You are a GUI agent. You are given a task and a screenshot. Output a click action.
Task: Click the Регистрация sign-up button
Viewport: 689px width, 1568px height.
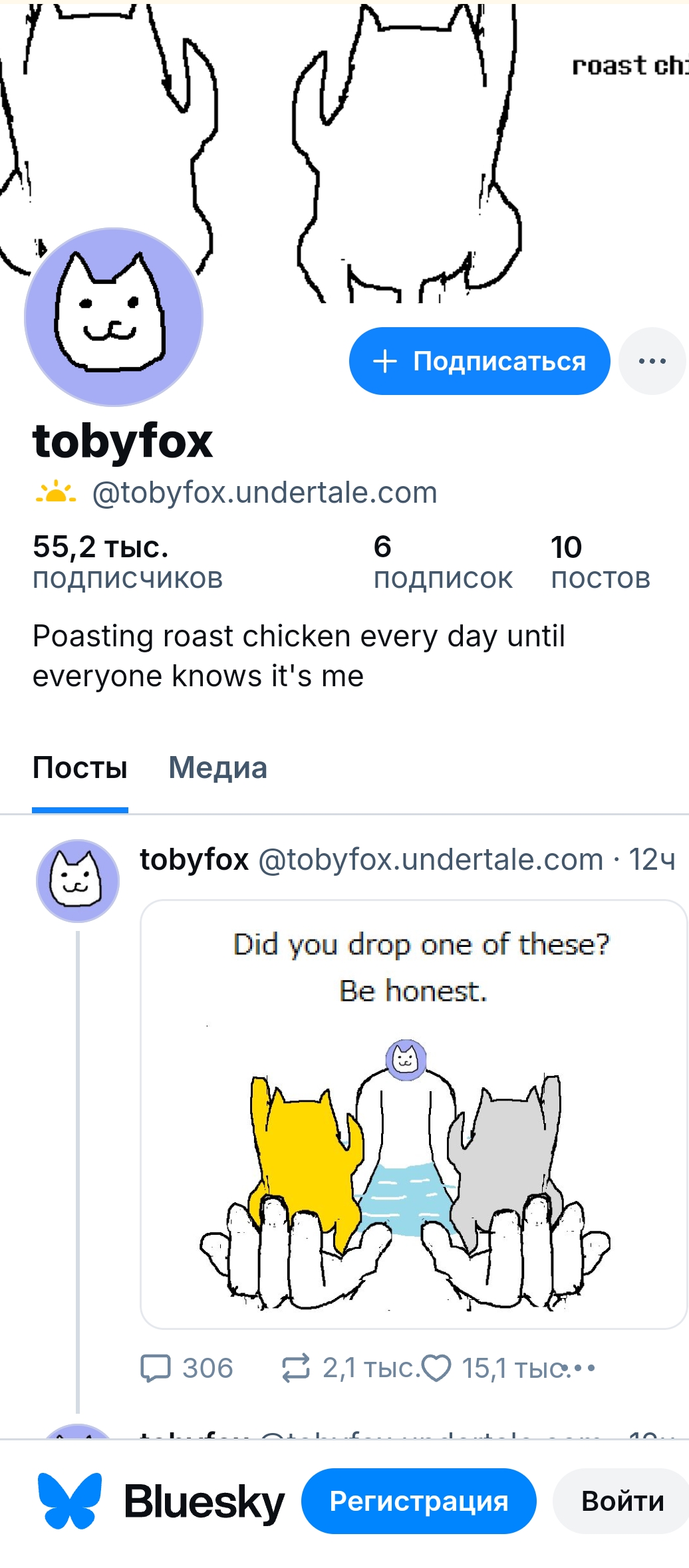tap(418, 1501)
